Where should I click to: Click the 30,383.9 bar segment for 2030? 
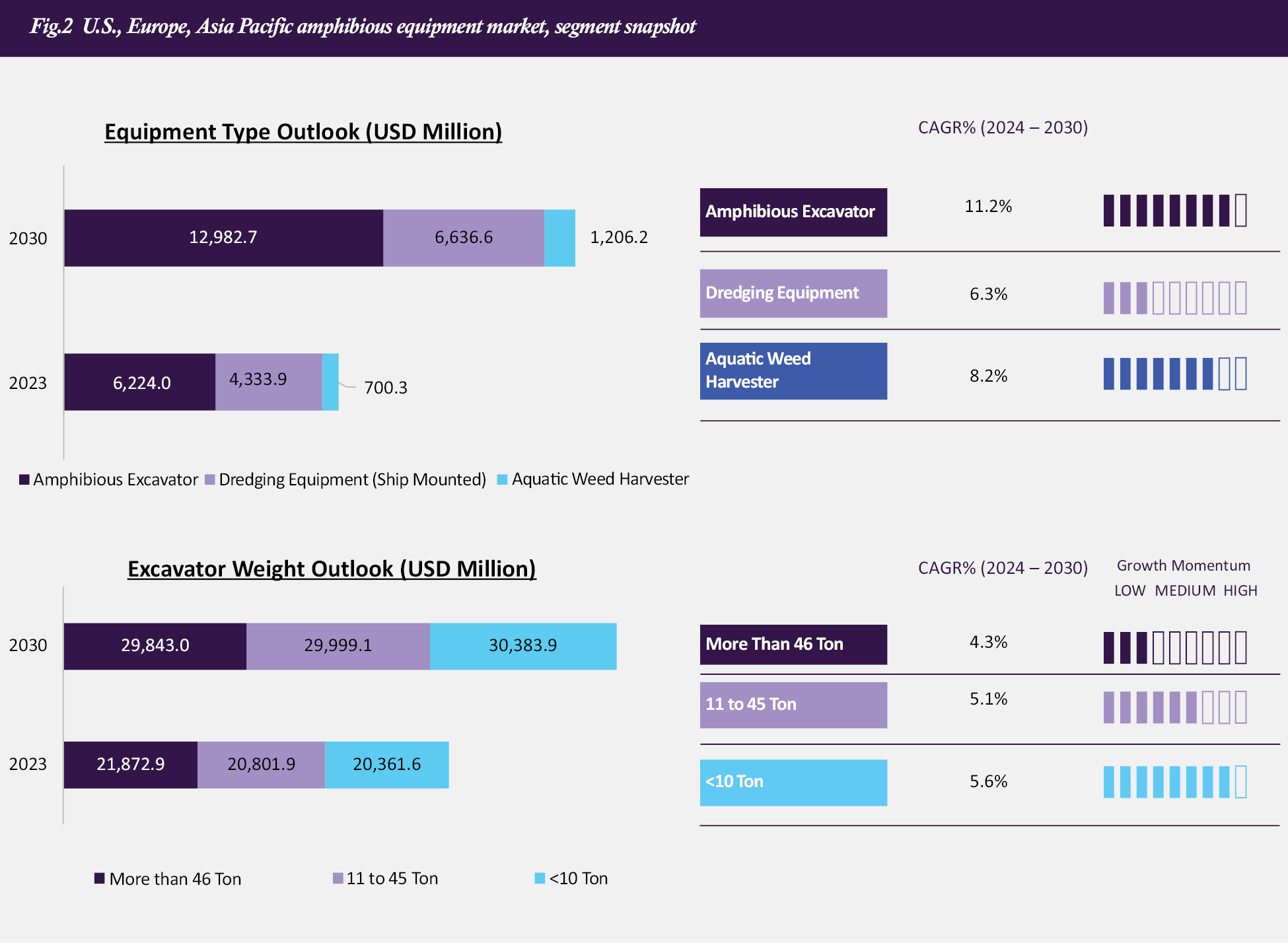point(522,646)
